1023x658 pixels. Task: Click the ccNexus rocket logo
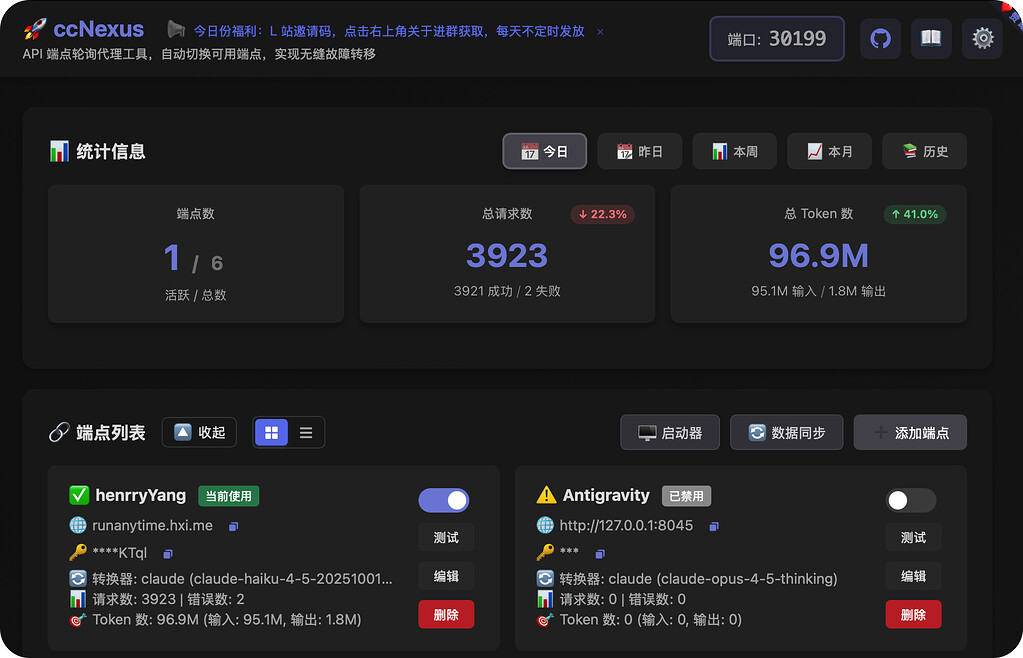click(35, 29)
